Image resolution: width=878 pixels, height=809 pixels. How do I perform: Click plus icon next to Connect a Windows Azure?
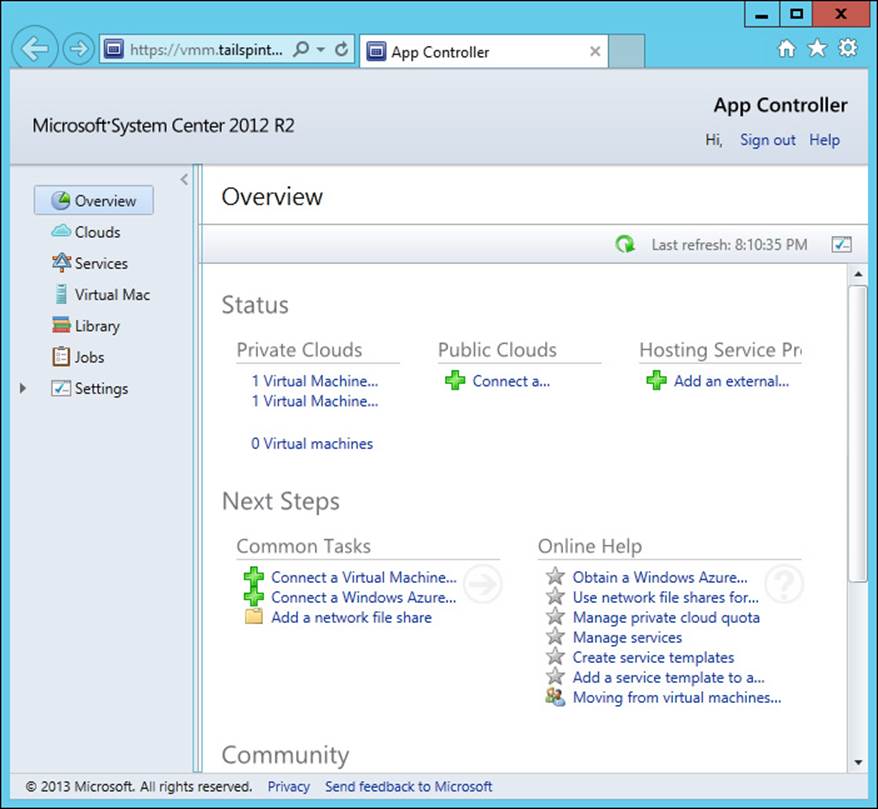click(x=254, y=596)
